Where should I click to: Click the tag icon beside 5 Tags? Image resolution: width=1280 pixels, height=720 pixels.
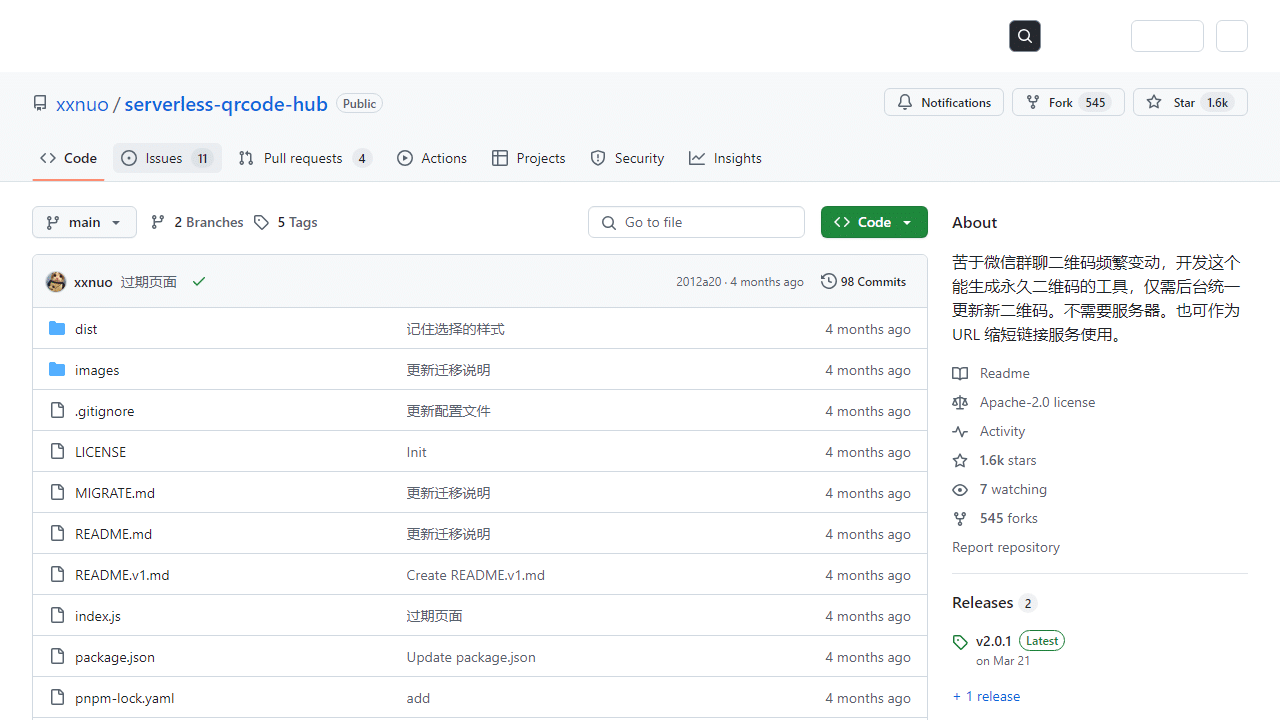261,222
